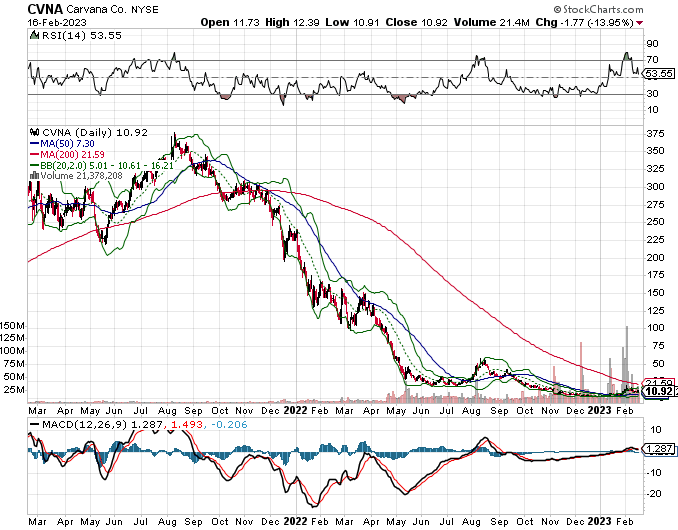Image resolution: width=678 pixels, height=530 pixels.
Task: Click the MA(50) 7.30 legend entry
Action: pyautogui.click(x=62, y=144)
